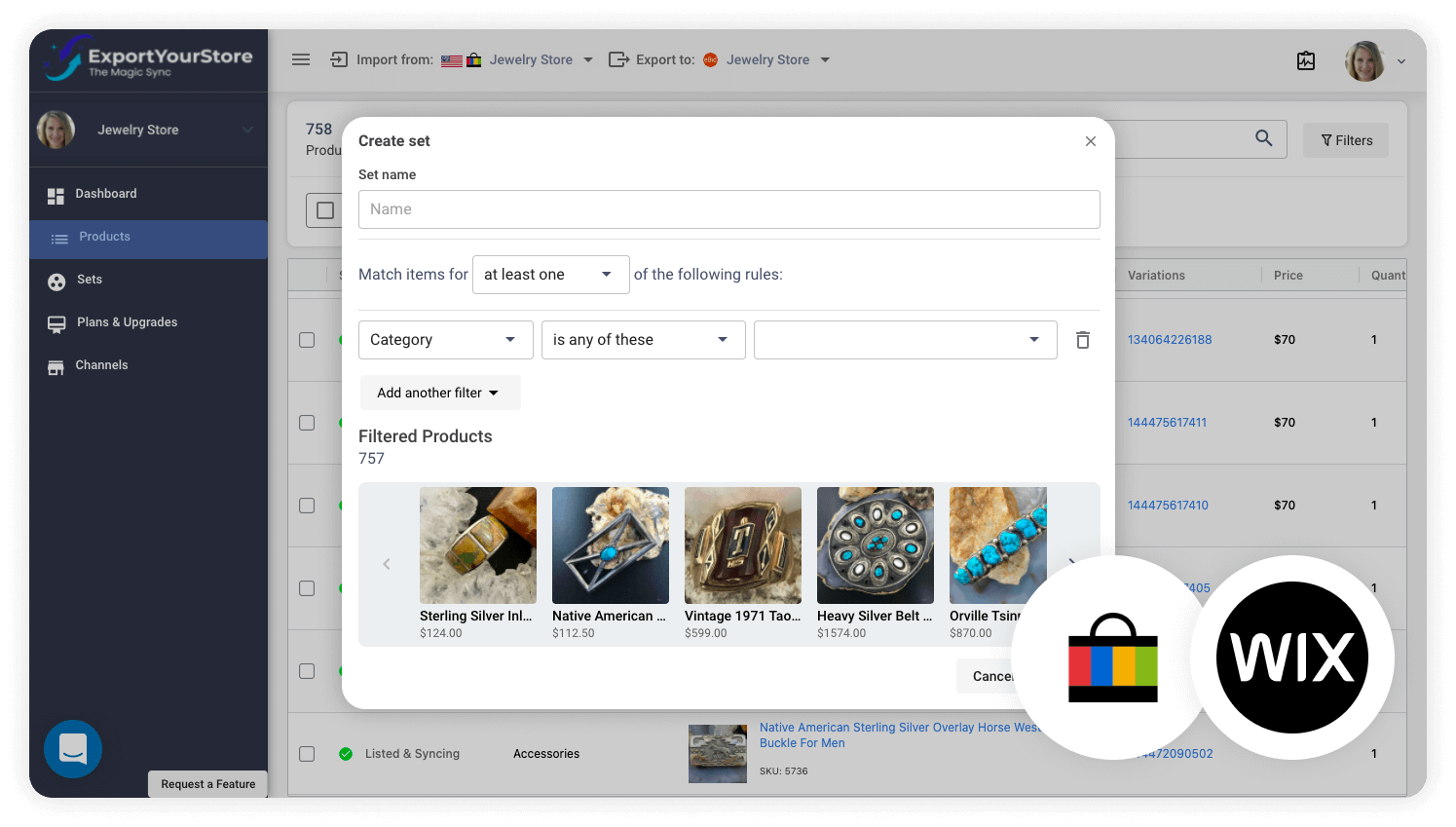Open the chat support bubble
The width and height of the screenshot is (1456, 827).
[73, 749]
